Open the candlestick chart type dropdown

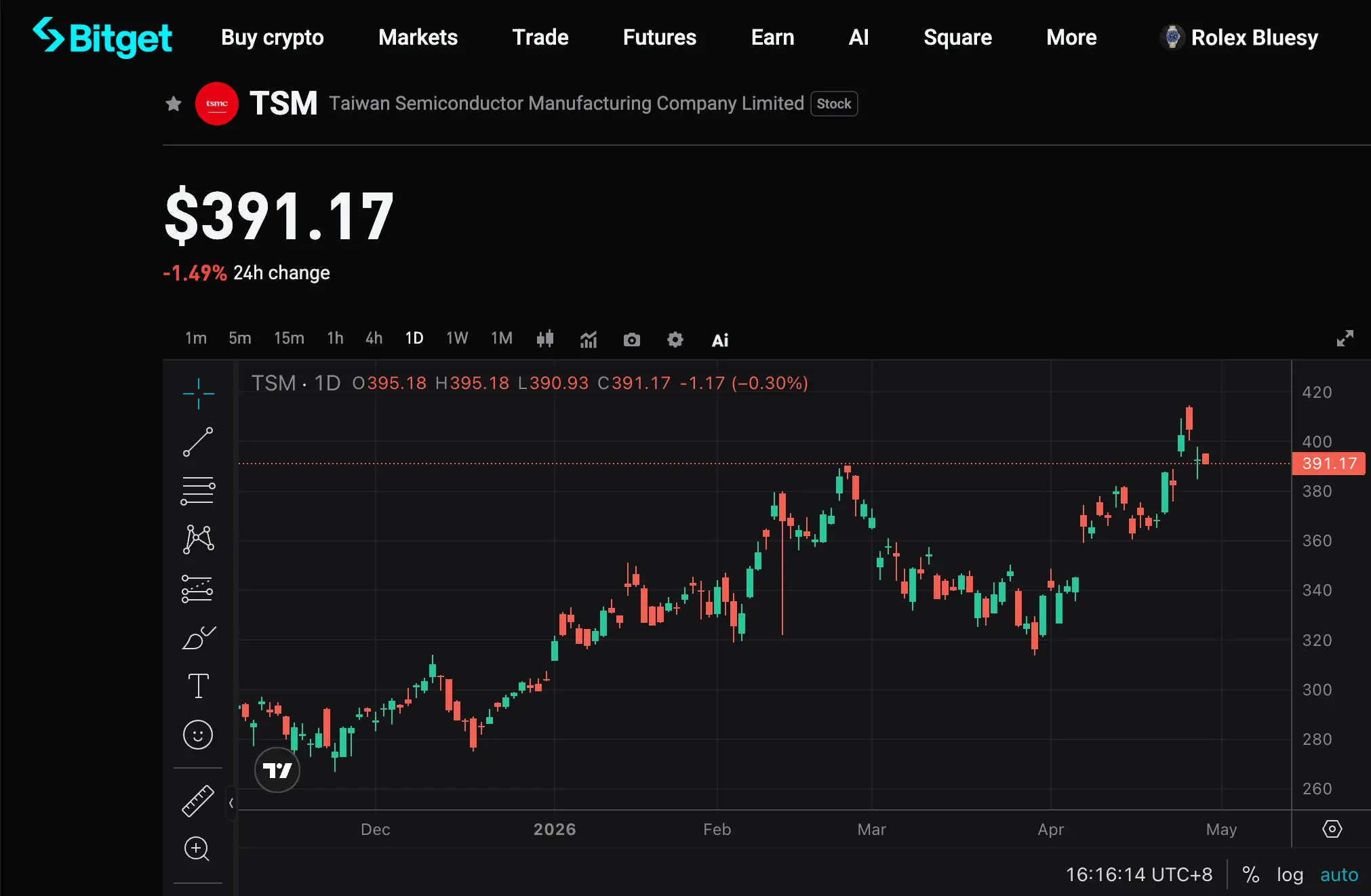click(x=545, y=339)
